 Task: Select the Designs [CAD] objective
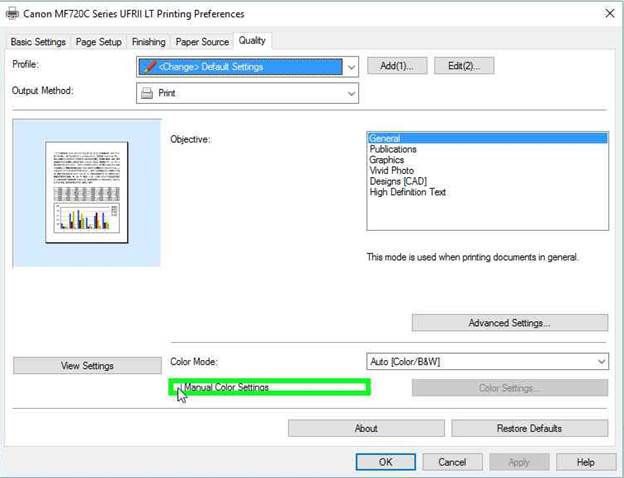click(x=396, y=182)
